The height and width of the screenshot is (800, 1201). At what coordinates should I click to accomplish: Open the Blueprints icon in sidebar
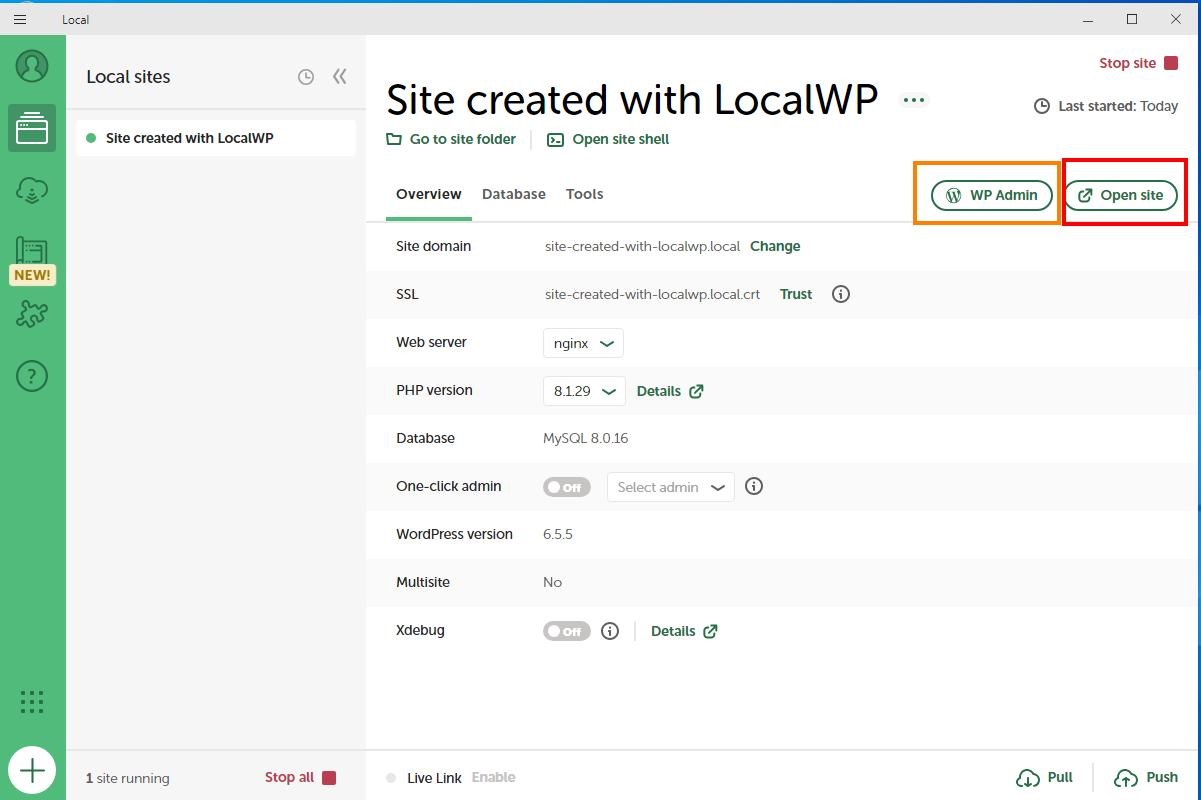coord(32,252)
